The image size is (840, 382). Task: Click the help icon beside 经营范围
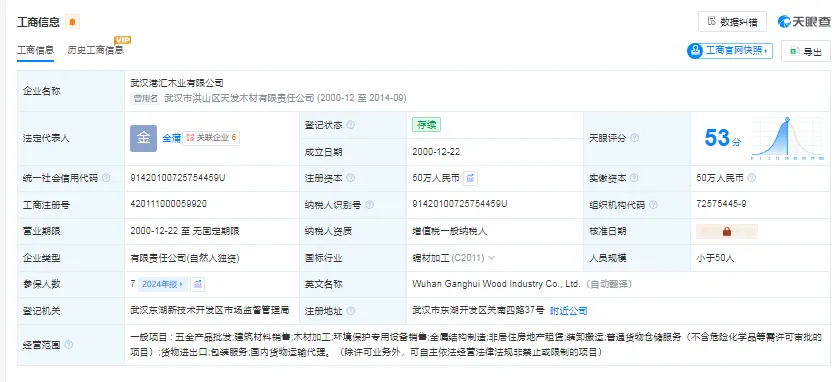[69, 344]
